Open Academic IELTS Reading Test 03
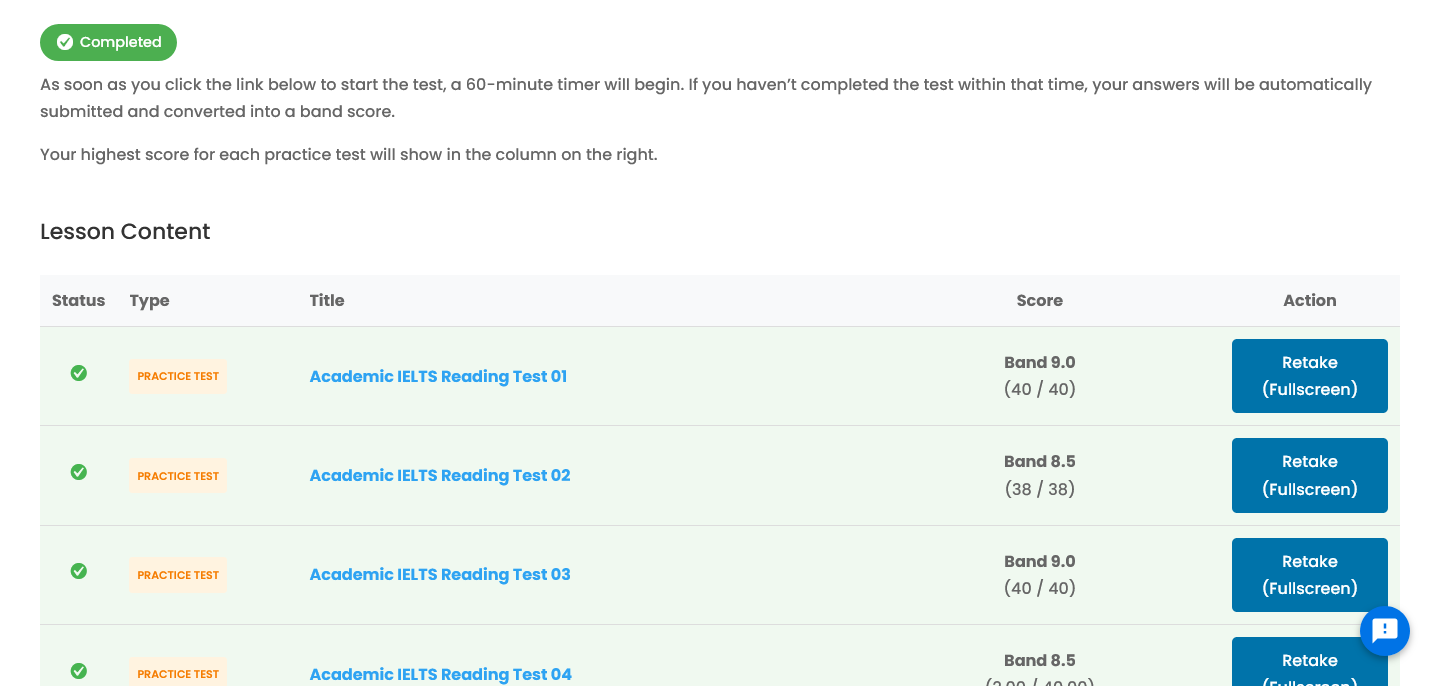1440x686 pixels. point(440,574)
